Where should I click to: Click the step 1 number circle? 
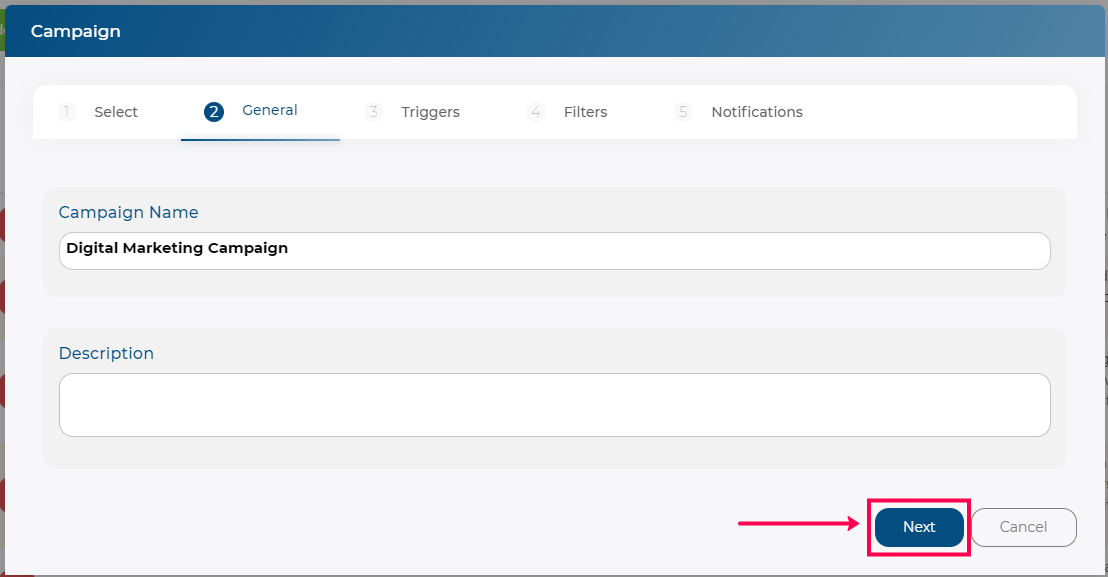click(x=66, y=112)
